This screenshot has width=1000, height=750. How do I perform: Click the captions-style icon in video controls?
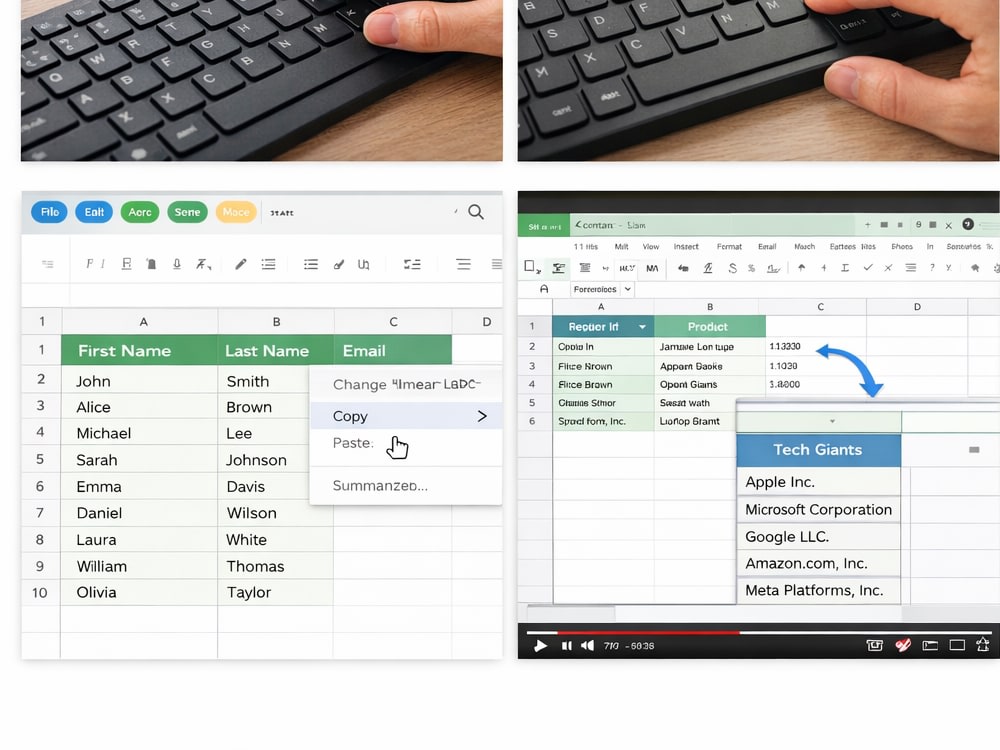874,645
